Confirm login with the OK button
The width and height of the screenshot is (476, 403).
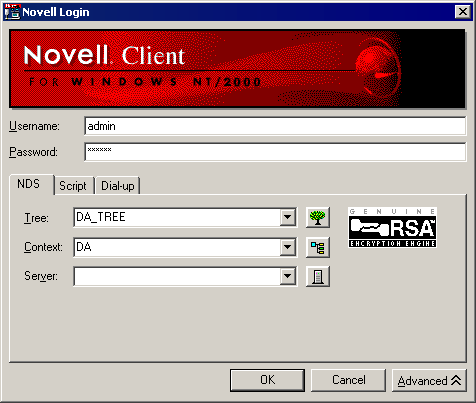[x=267, y=380]
